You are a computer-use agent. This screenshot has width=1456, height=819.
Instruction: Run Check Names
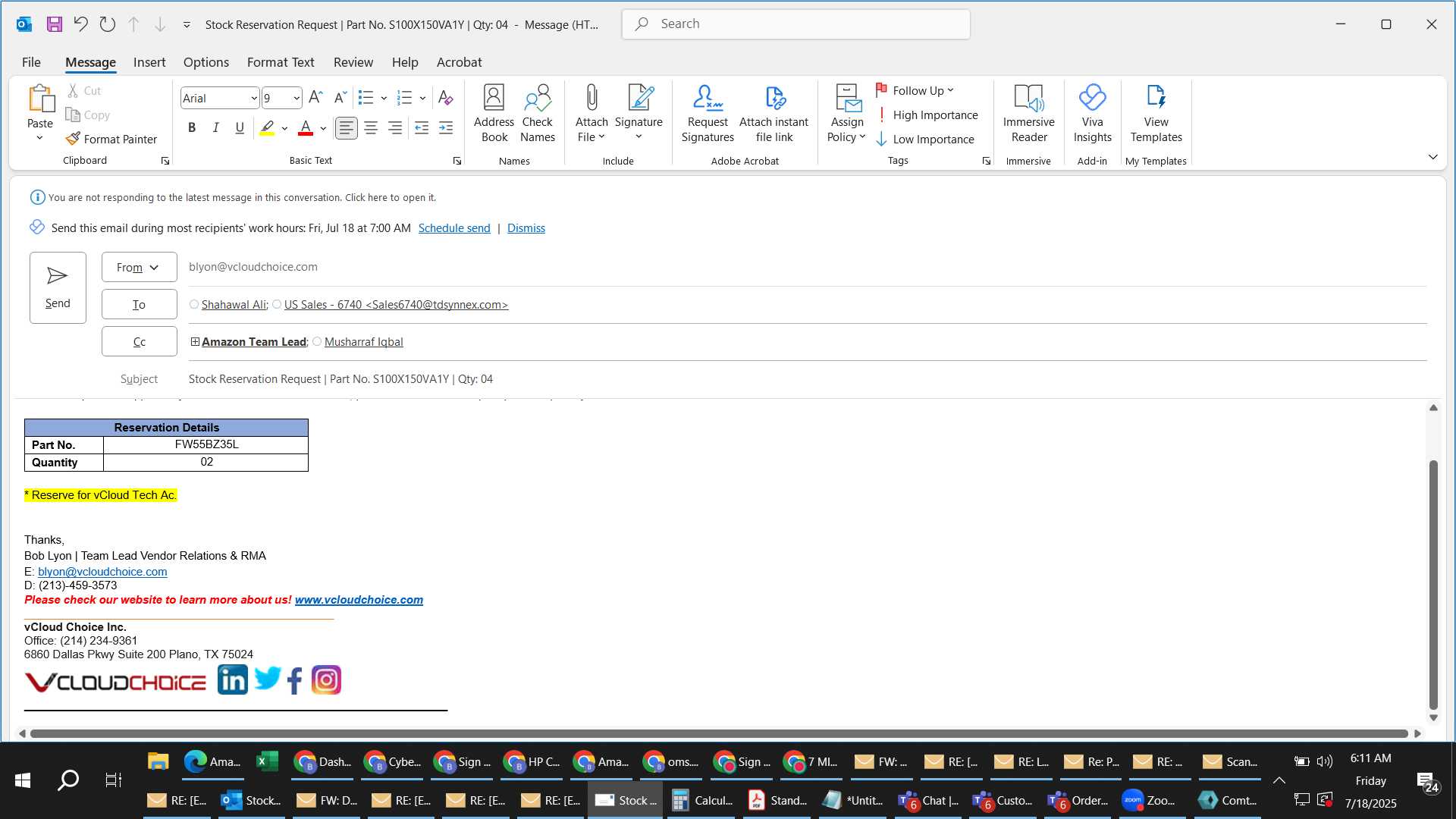(x=538, y=113)
